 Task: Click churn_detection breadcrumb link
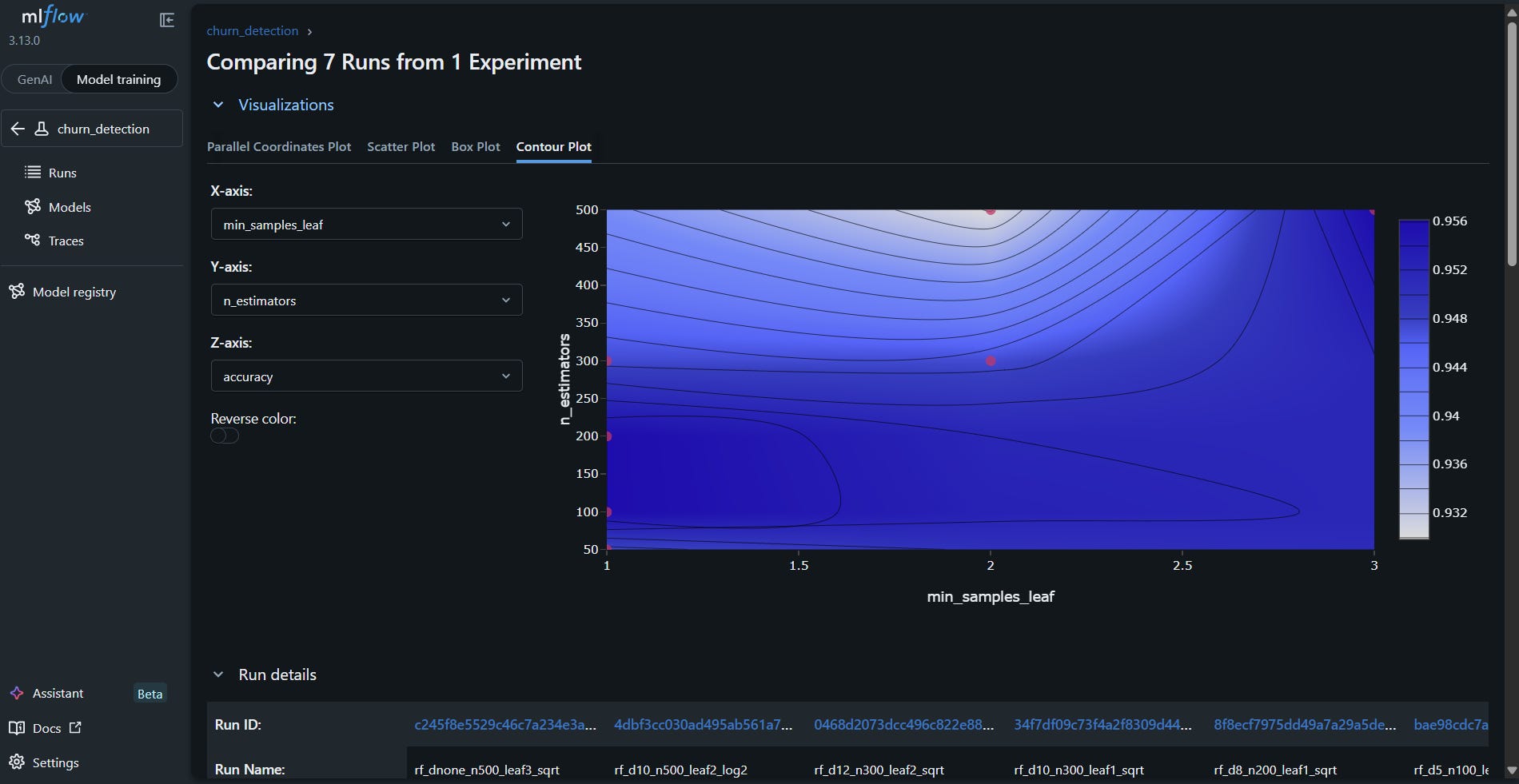[x=253, y=30]
